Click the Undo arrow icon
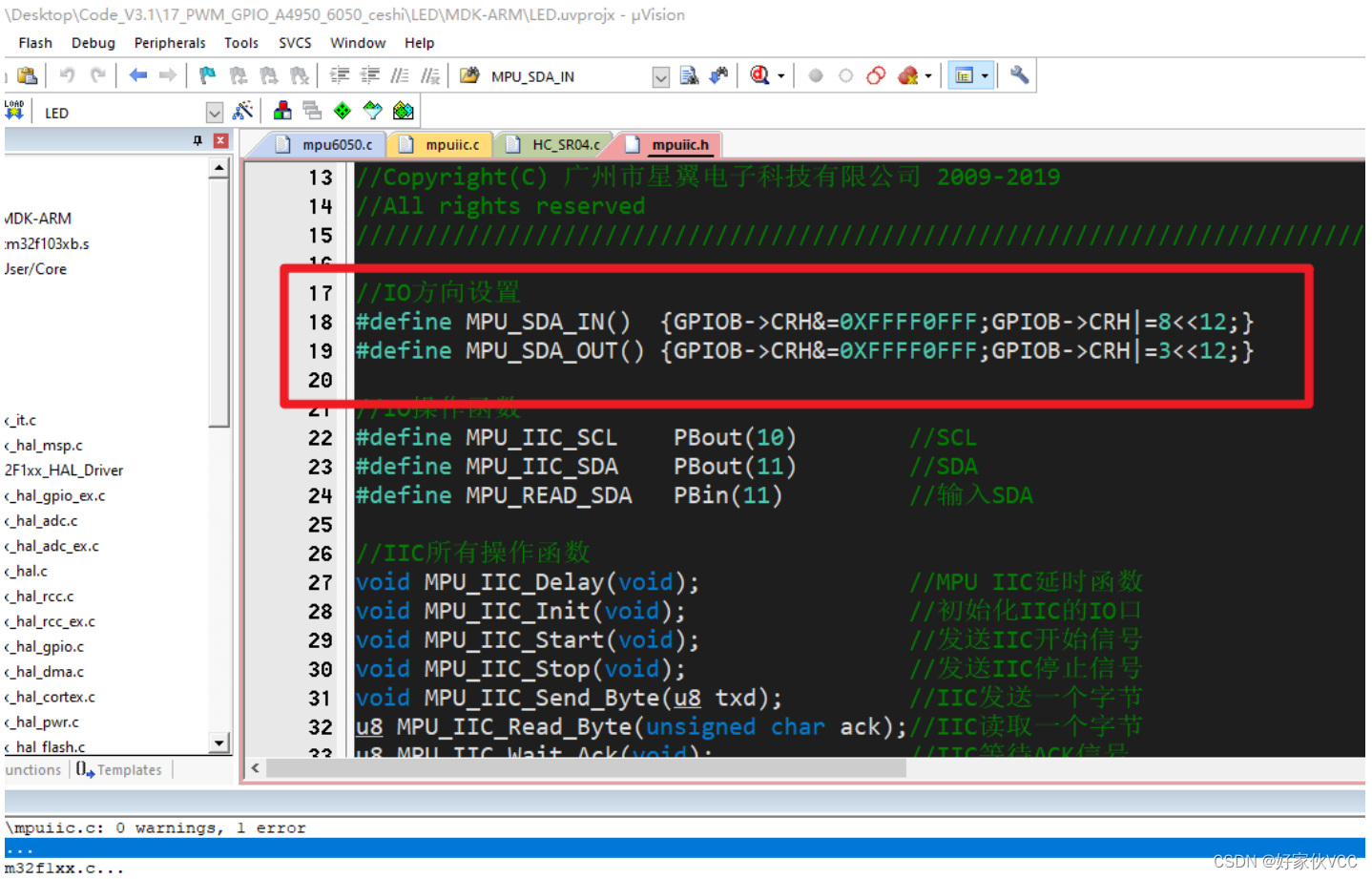 pyautogui.click(x=67, y=75)
